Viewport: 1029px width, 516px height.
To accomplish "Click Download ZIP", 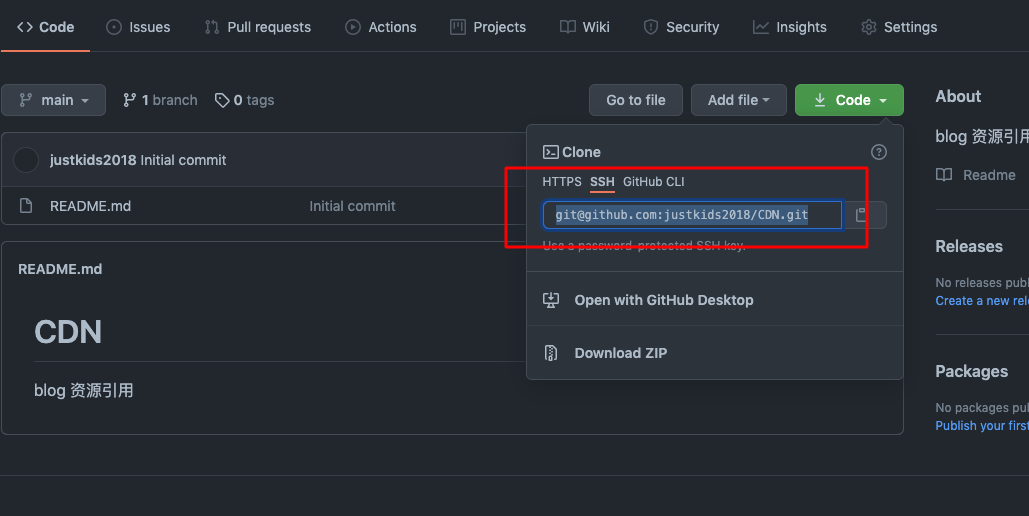I will [620, 353].
